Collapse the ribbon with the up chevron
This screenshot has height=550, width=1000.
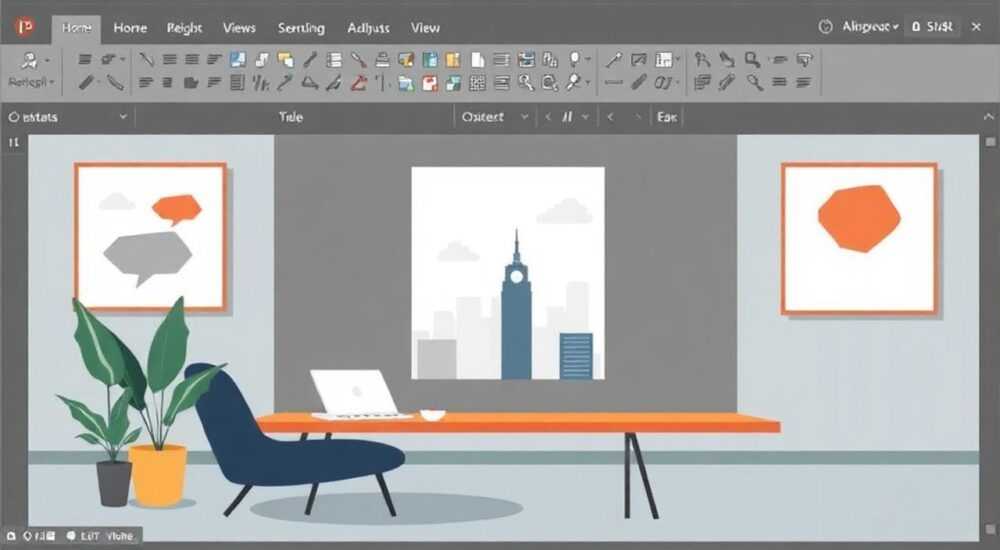(x=989, y=117)
